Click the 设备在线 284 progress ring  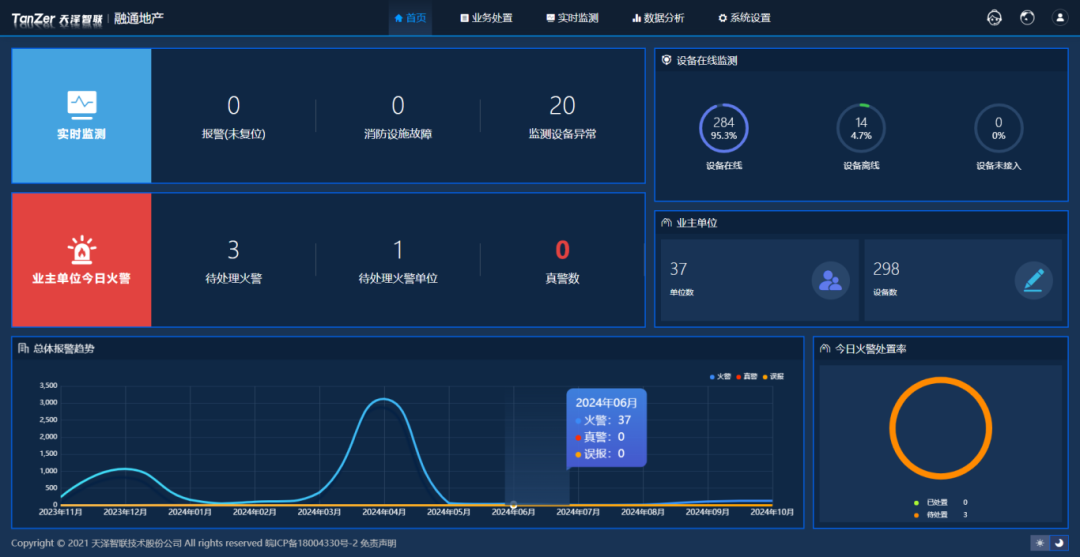tap(723, 129)
